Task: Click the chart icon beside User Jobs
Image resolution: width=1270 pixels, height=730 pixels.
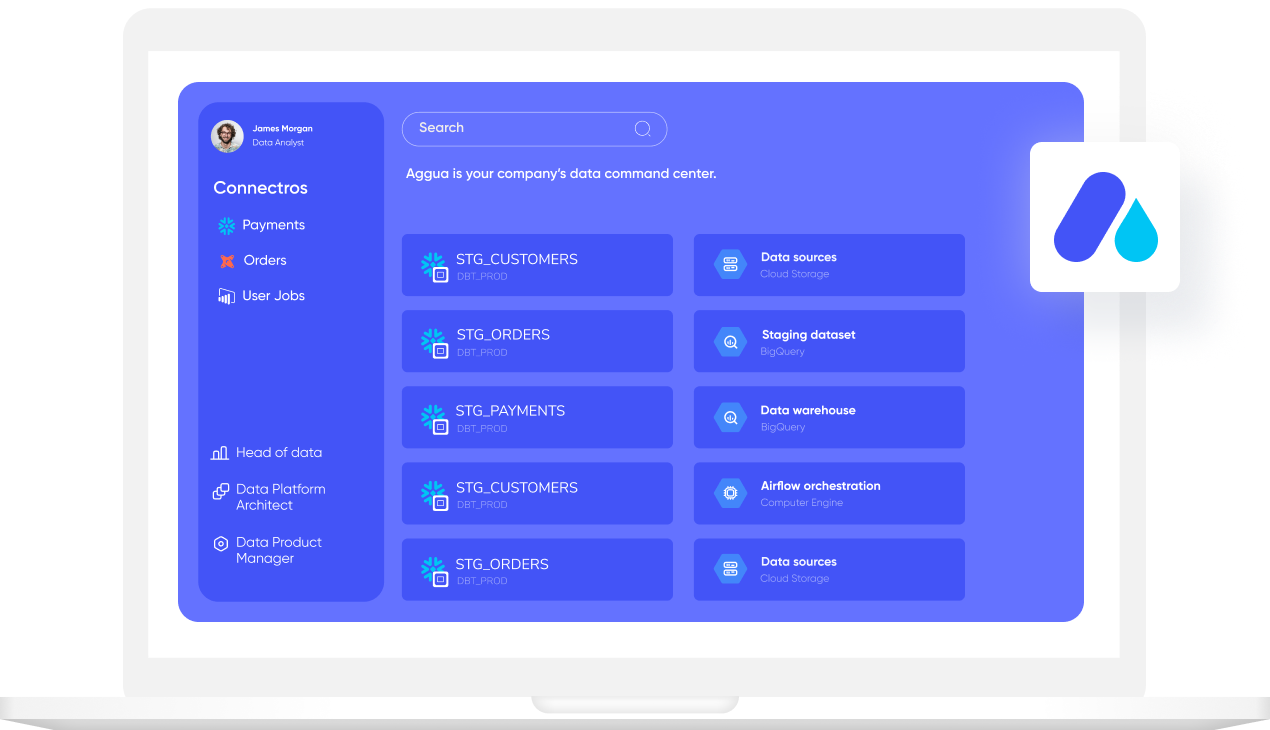Action: pos(227,296)
